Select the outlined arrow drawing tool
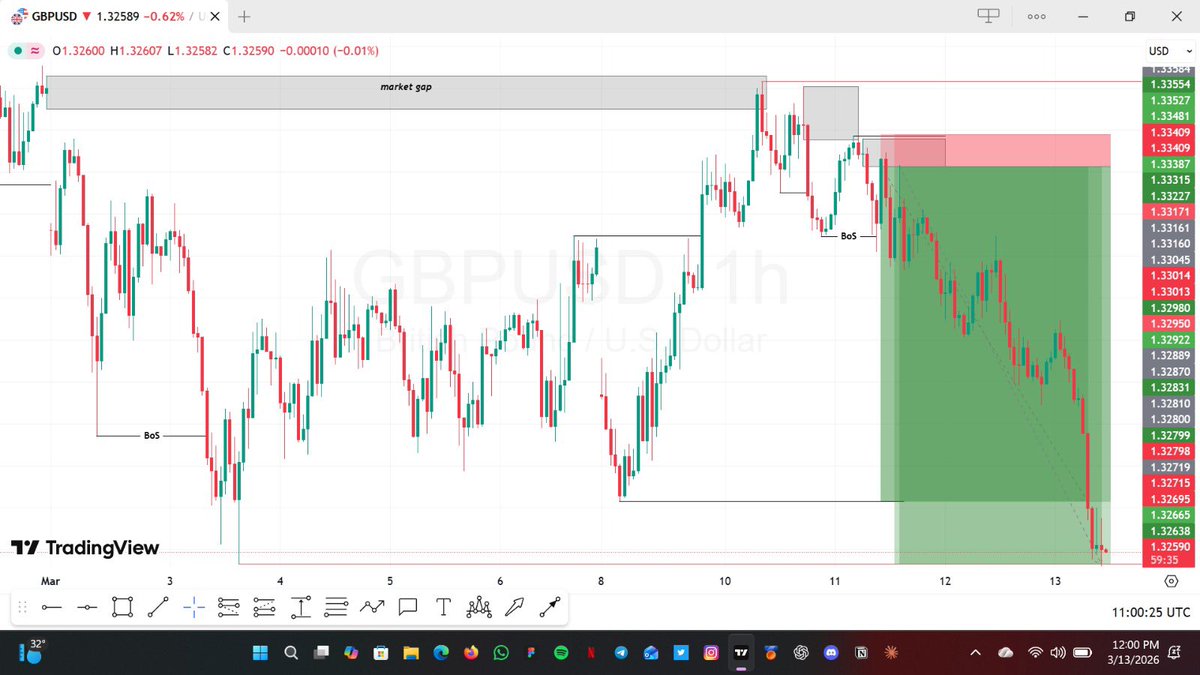The image size is (1200, 675). pyautogui.click(x=514, y=606)
